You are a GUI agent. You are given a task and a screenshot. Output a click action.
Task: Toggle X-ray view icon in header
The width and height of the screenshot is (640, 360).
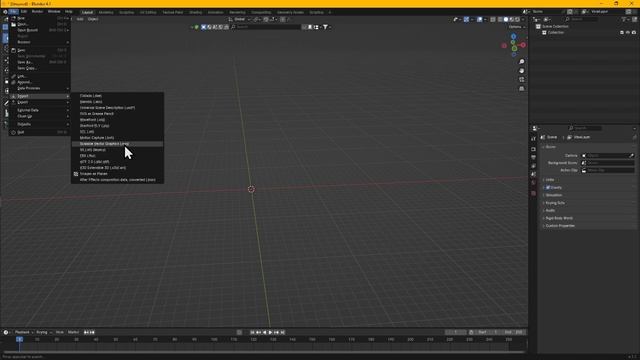tap(493, 19)
